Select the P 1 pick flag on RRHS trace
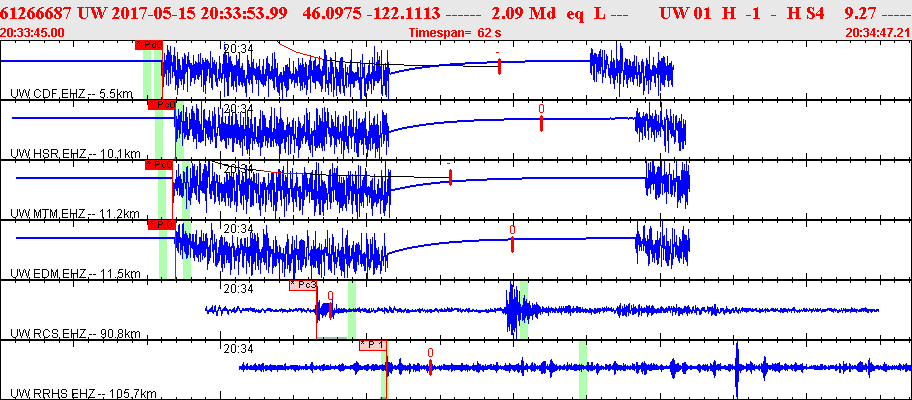 click(x=373, y=345)
